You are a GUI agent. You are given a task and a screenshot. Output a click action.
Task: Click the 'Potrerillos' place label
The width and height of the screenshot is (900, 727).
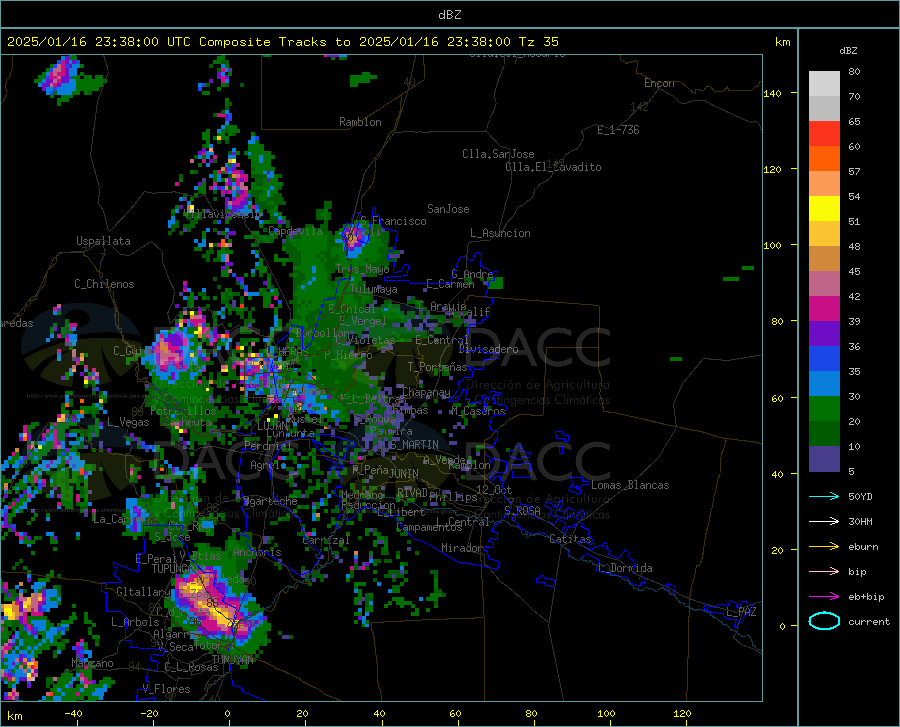[183, 411]
